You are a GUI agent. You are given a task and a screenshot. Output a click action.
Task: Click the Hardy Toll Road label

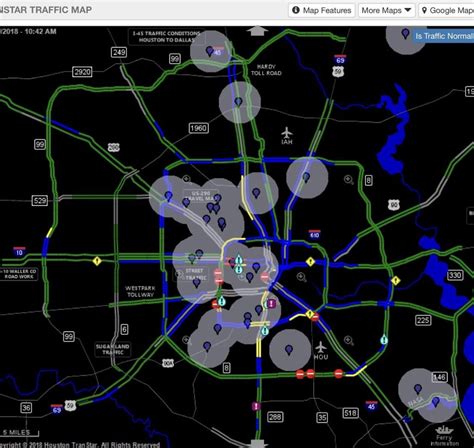point(266,70)
